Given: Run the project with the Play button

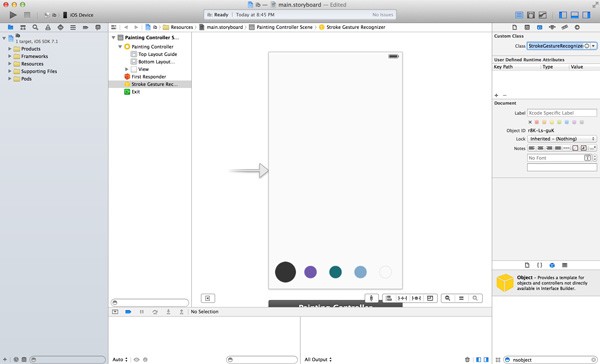Looking at the screenshot, I should click(13, 15).
